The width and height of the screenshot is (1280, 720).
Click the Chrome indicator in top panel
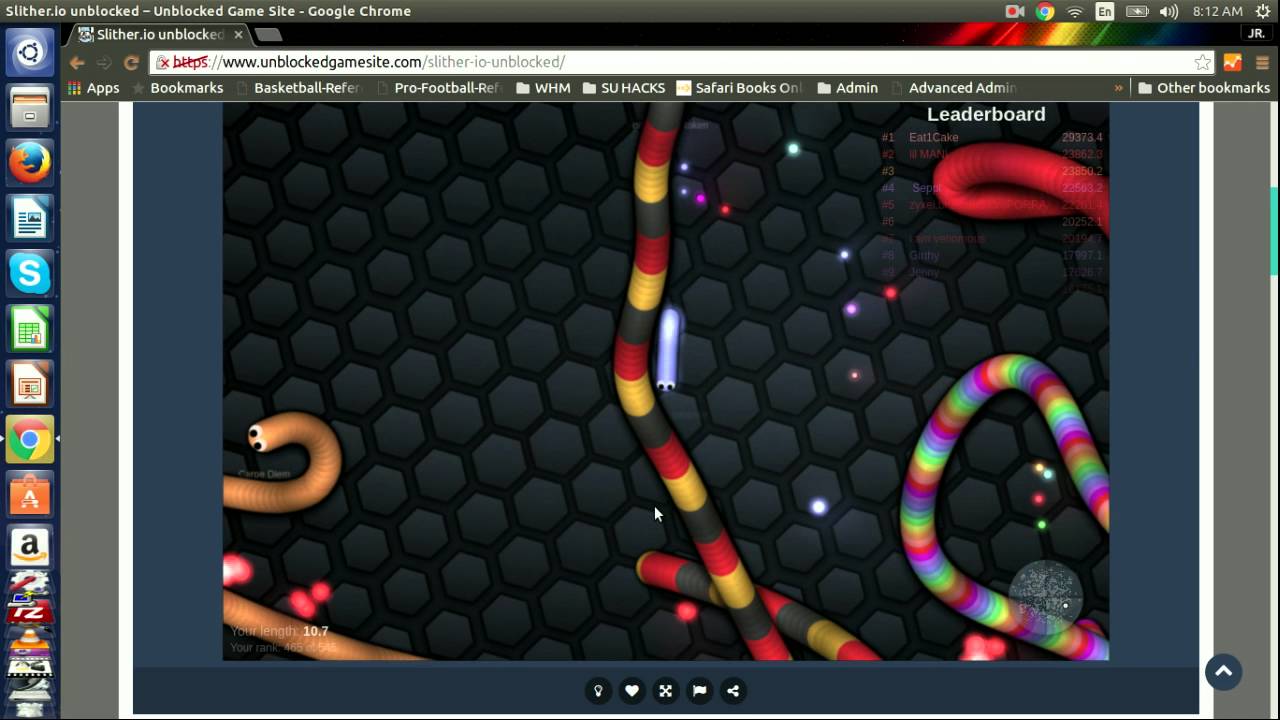pyautogui.click(x=1045, y=11)
